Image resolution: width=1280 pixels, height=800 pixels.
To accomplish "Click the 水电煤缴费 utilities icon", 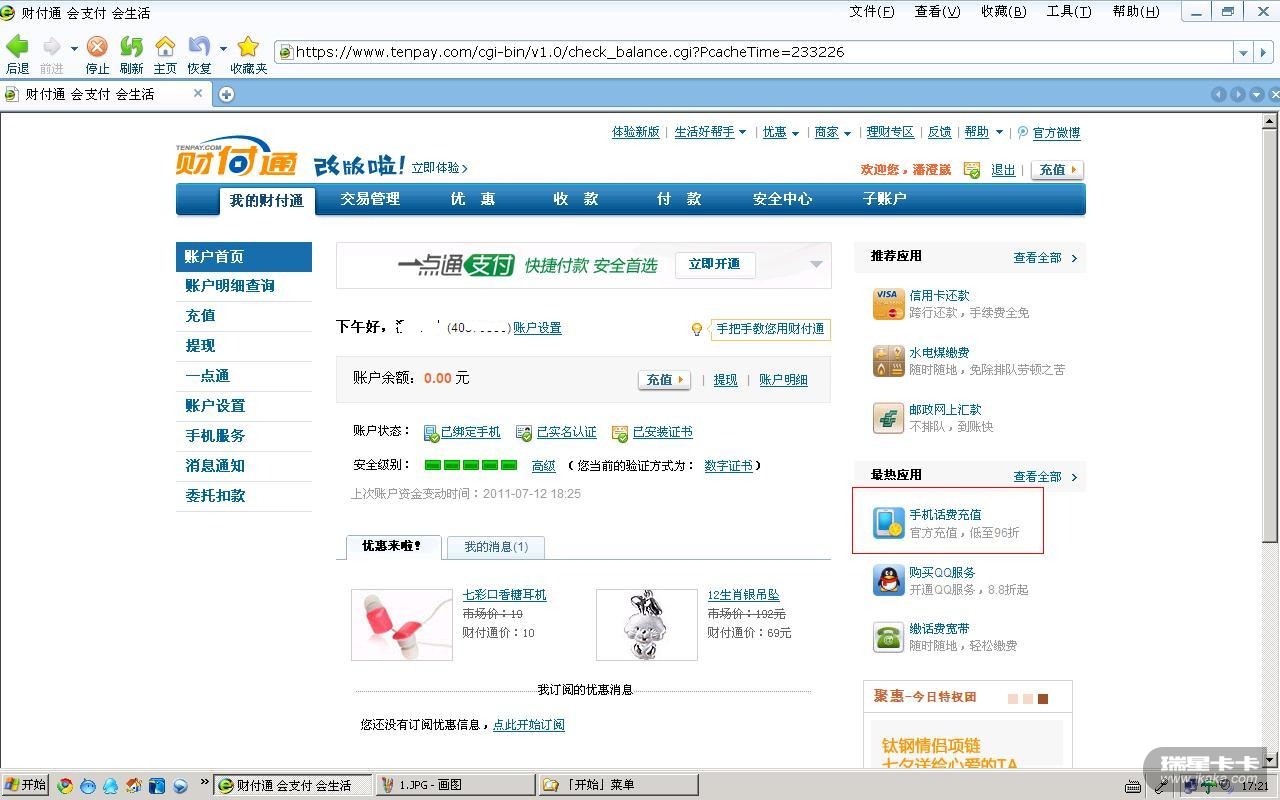I will (x=888, y=361).
